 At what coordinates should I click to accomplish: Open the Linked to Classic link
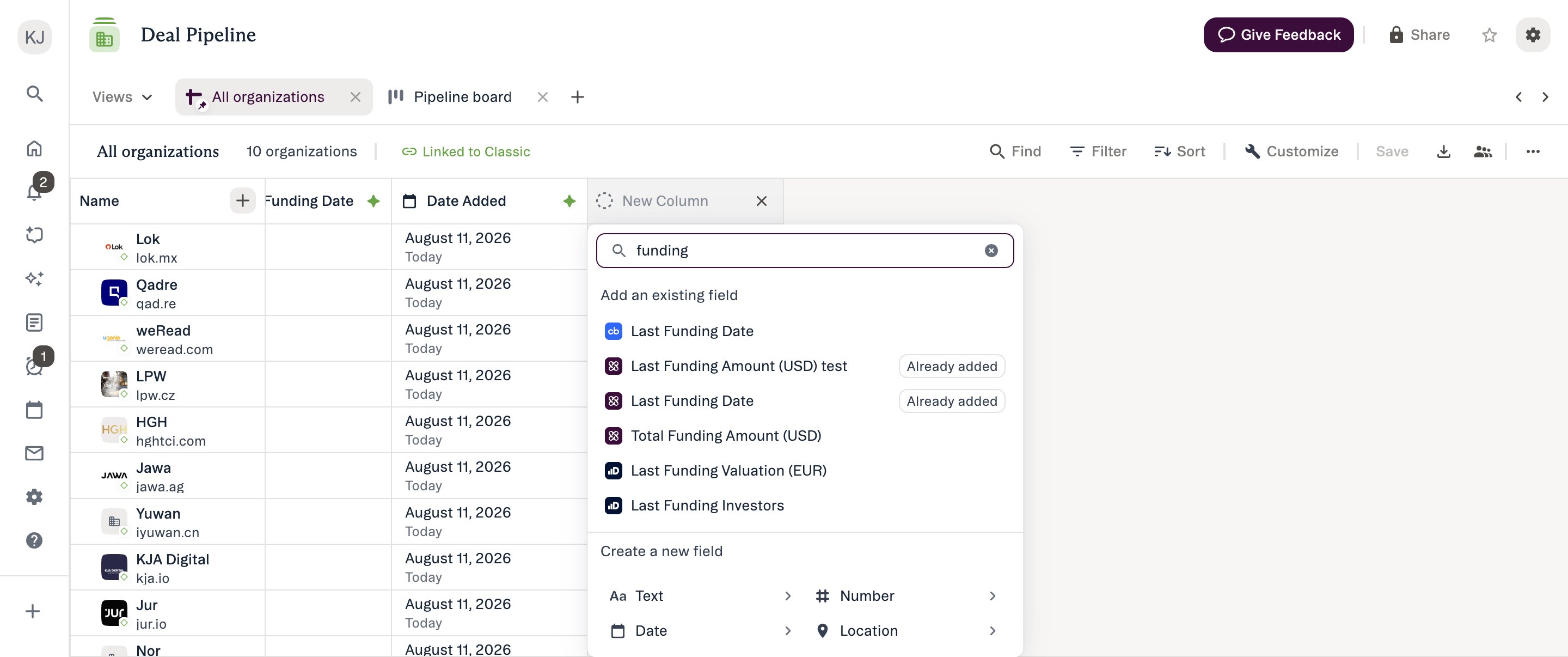point(465,151)
